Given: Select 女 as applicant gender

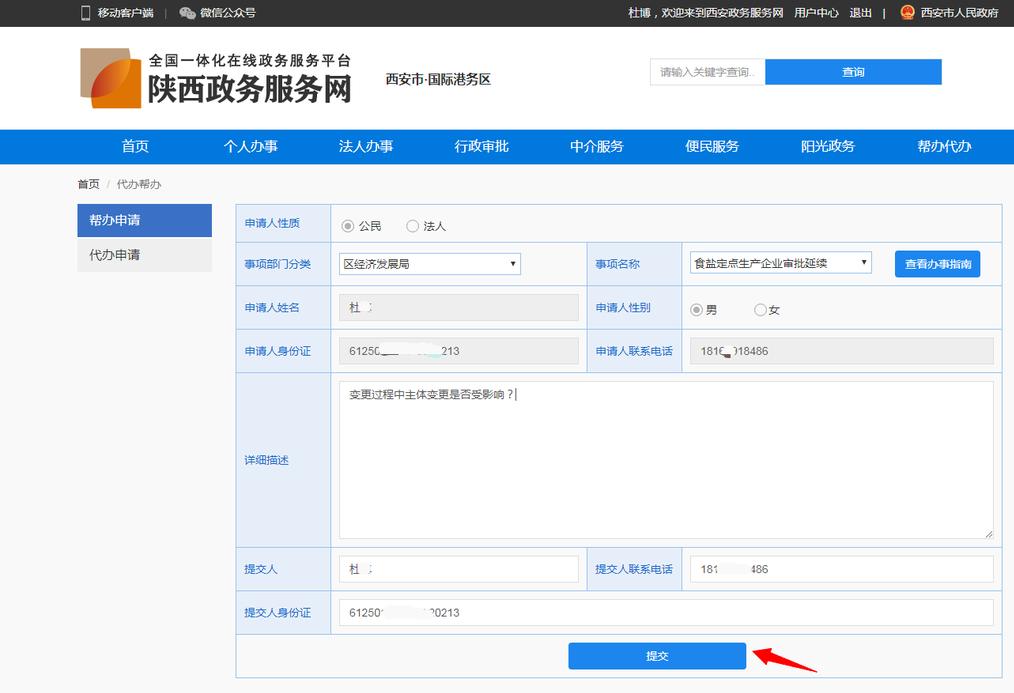Looking at the screenshot, I should coord(759,309).
